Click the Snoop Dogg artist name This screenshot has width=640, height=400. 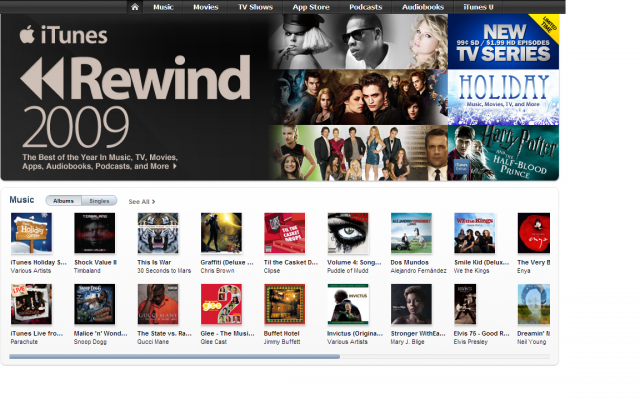[90, 342]
